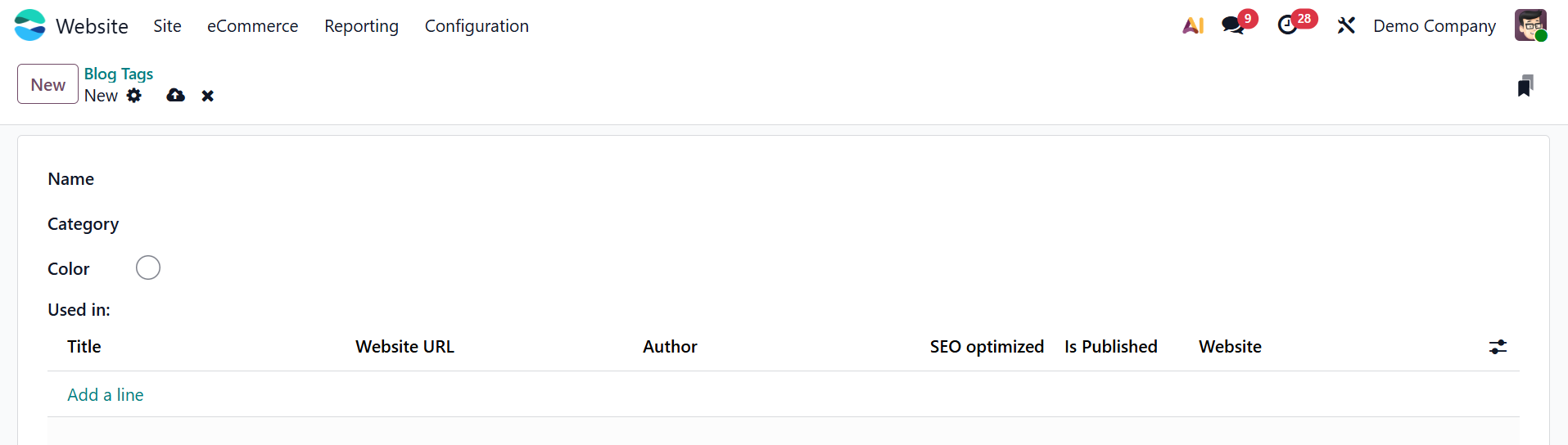Image resolution: width=1568 pixels, height=445 pixels.
Task: Go back to Blog Tags breadcrumb
Action: click(x=118, y=74)
